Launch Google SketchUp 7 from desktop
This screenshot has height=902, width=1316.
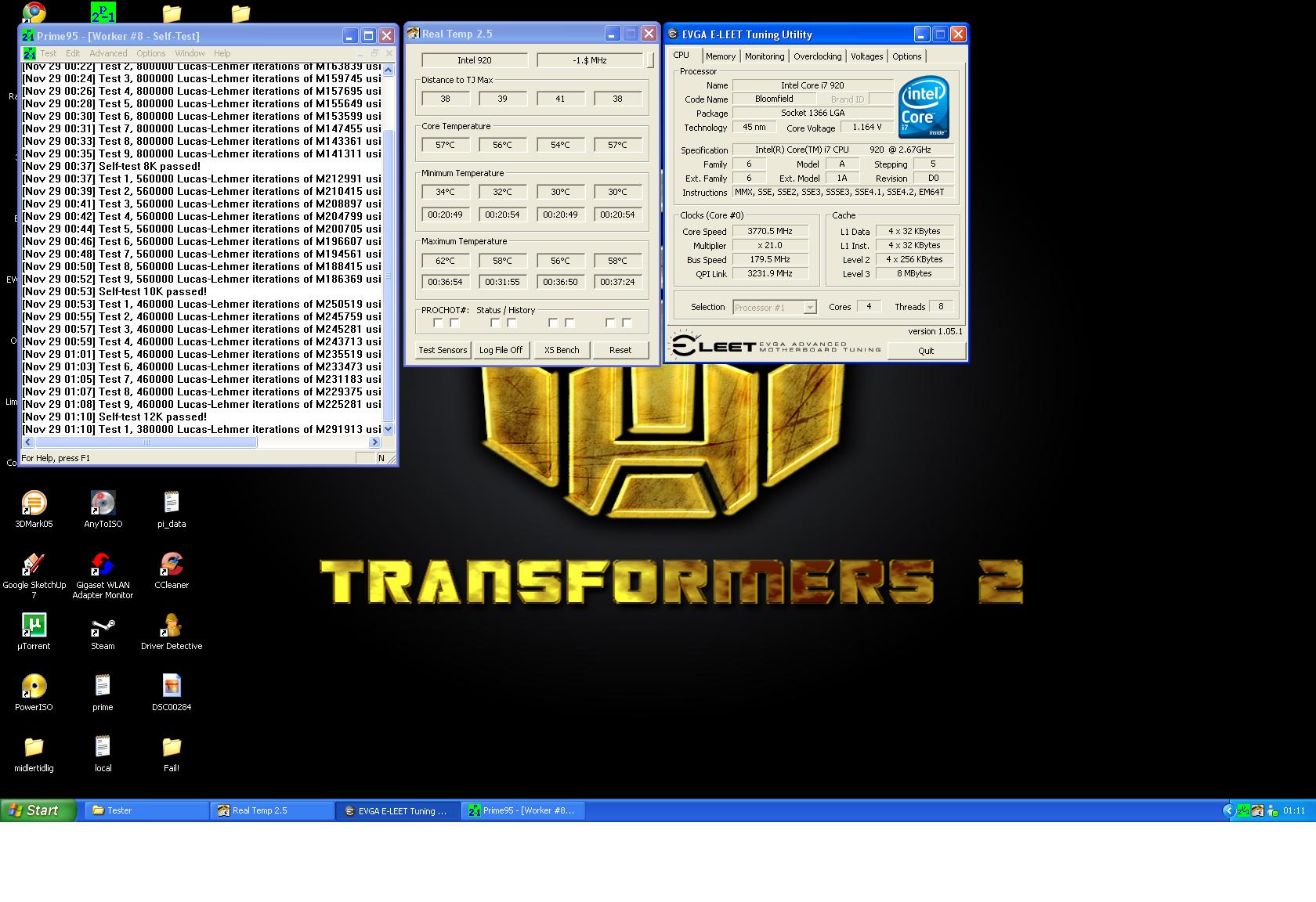coord(34,575)
